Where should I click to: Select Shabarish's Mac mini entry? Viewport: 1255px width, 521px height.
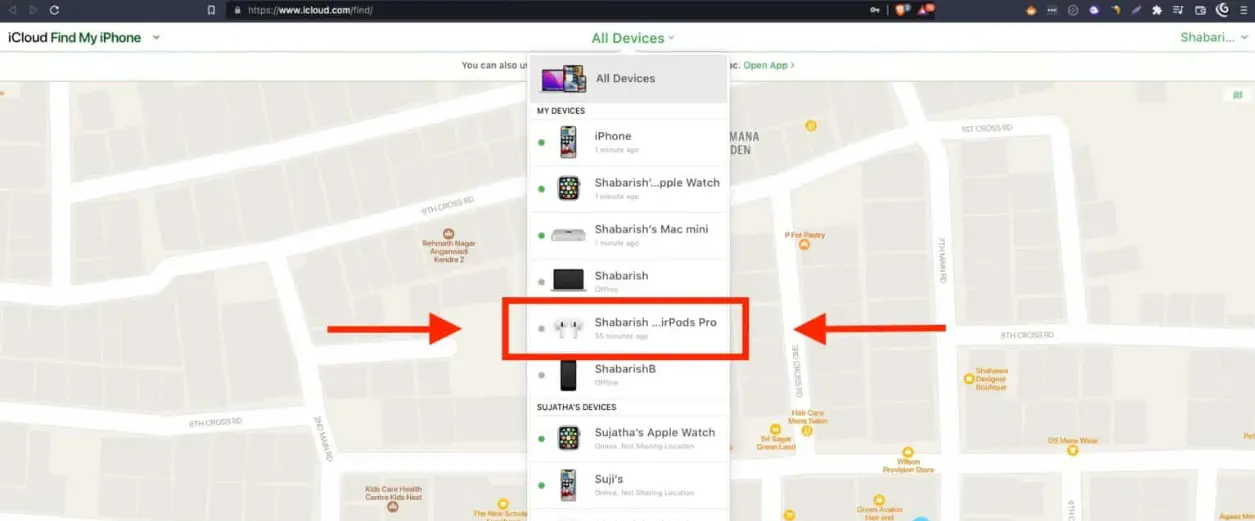click(628, 235)
